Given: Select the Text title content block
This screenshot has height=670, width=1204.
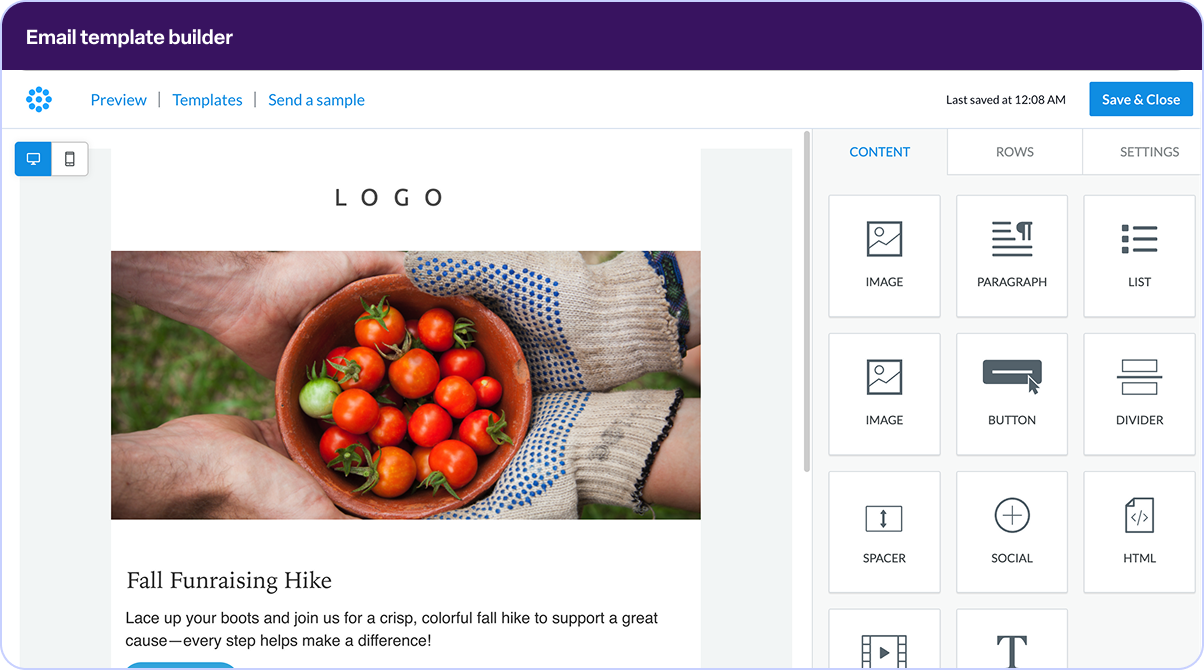Looking at the screenshot, I should (x=1011, y=645).
